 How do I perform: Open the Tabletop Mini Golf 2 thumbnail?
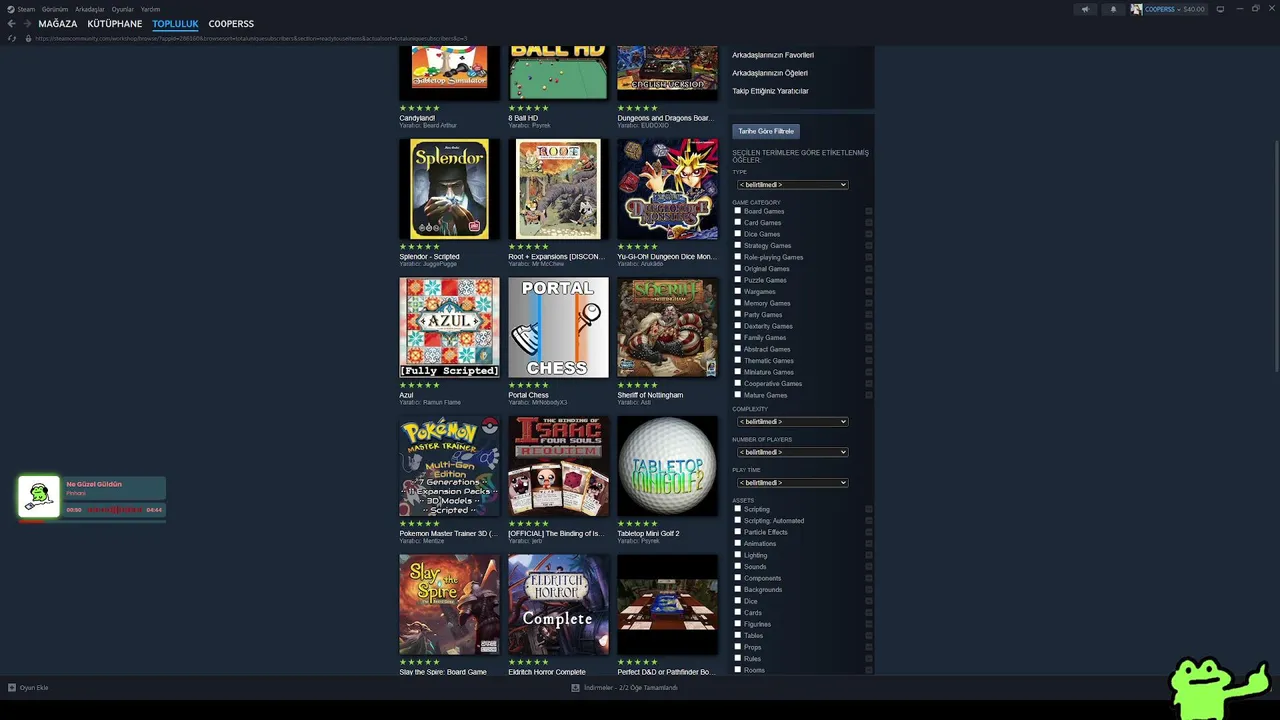coord(667,466)
